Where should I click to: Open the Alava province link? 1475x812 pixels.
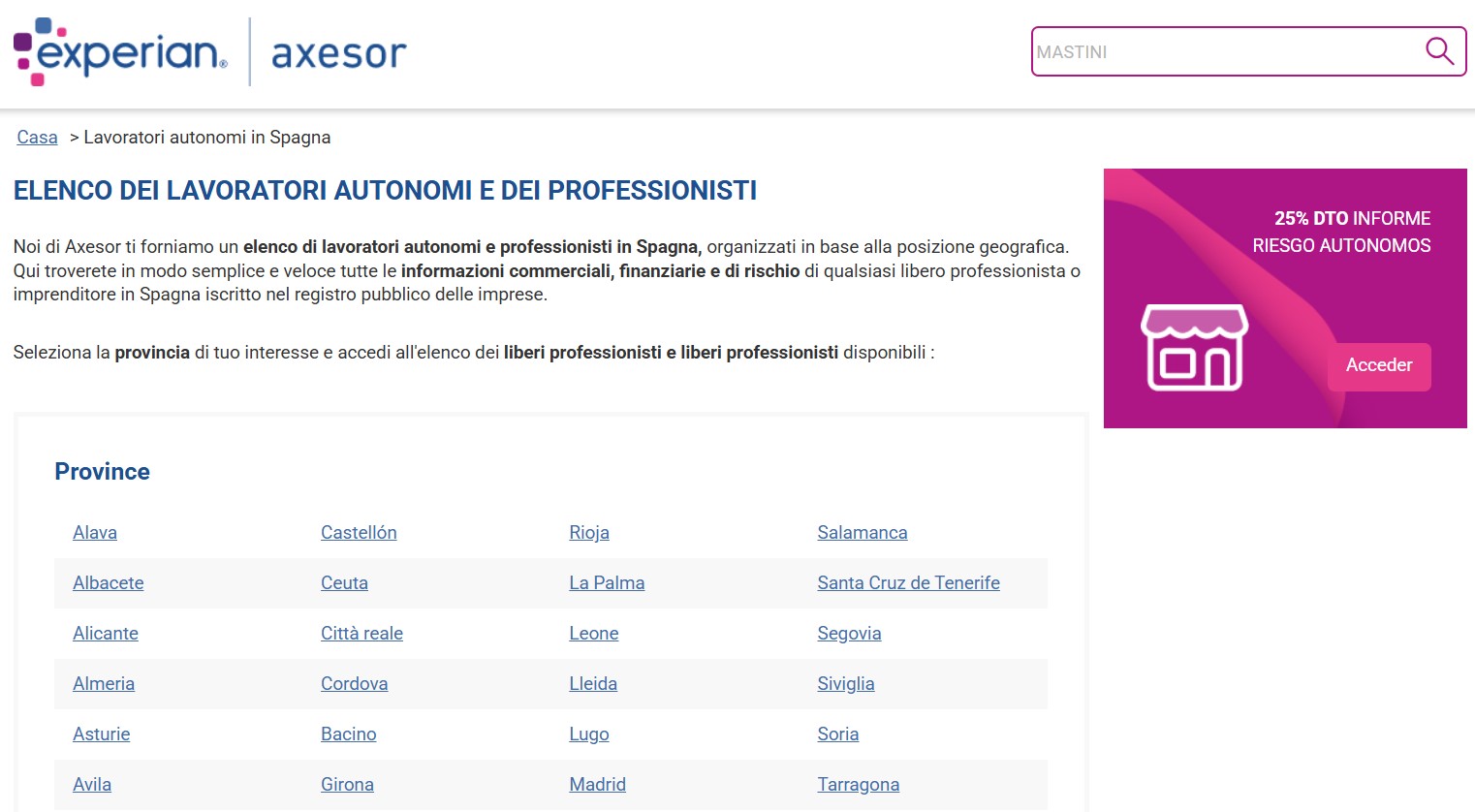click(95, 533)
